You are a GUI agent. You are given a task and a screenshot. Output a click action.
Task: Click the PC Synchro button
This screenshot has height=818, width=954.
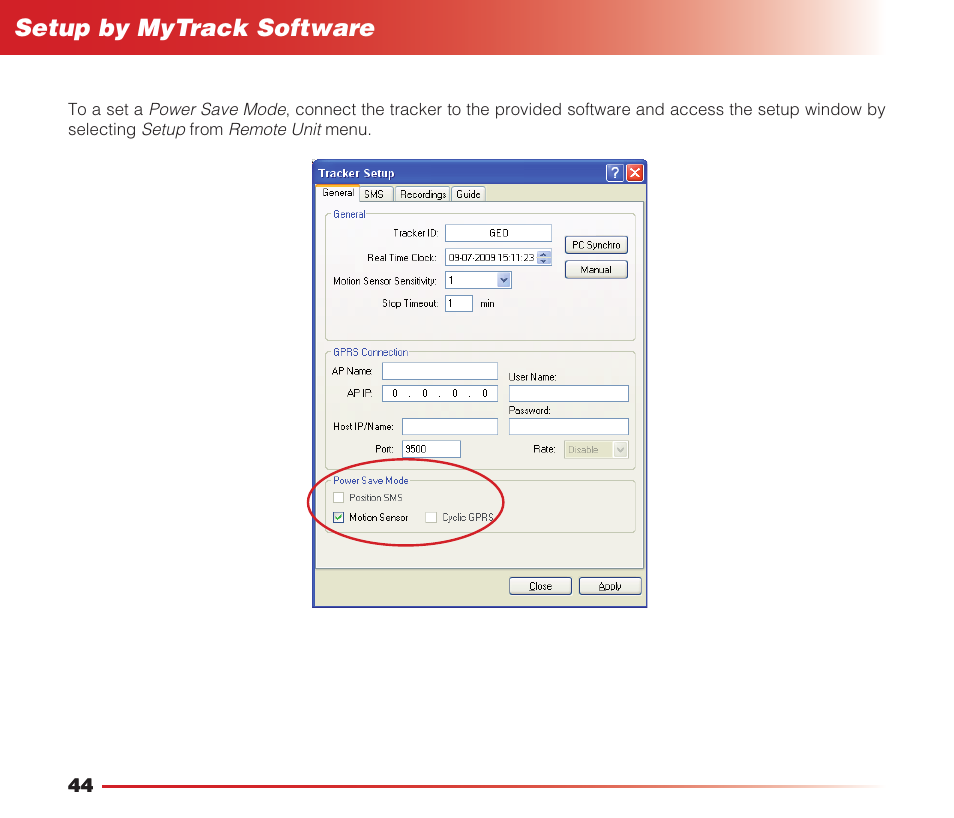click(x=596, y=245)
